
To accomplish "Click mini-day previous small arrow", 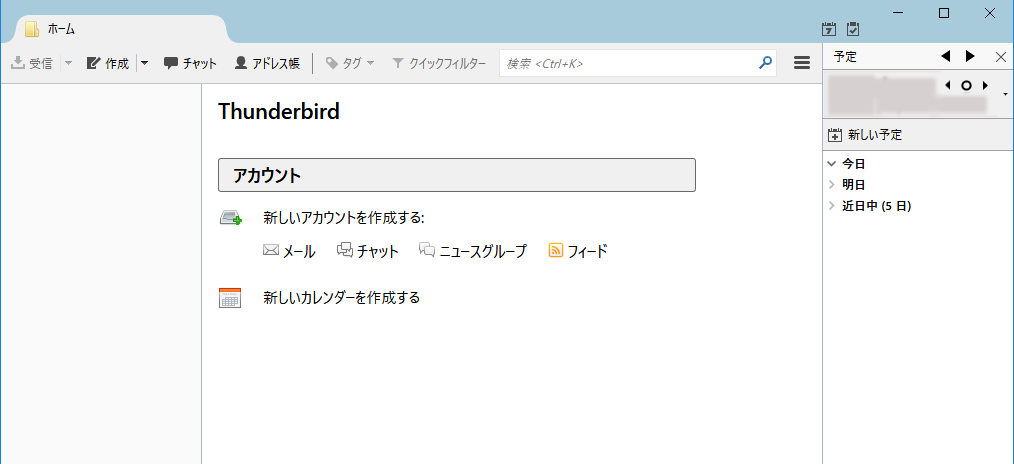I will [947, 85].
